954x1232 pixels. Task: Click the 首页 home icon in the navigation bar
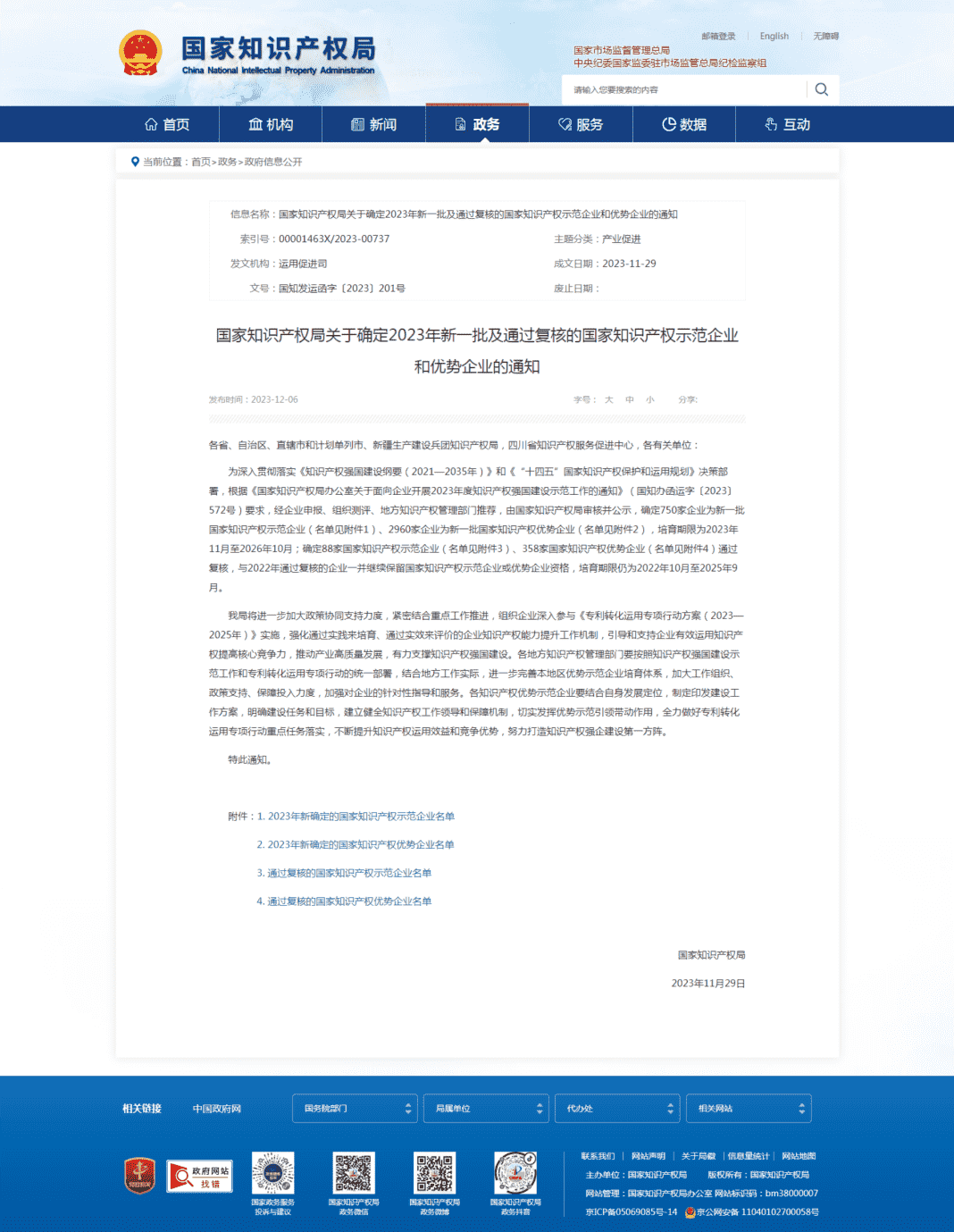151,124
